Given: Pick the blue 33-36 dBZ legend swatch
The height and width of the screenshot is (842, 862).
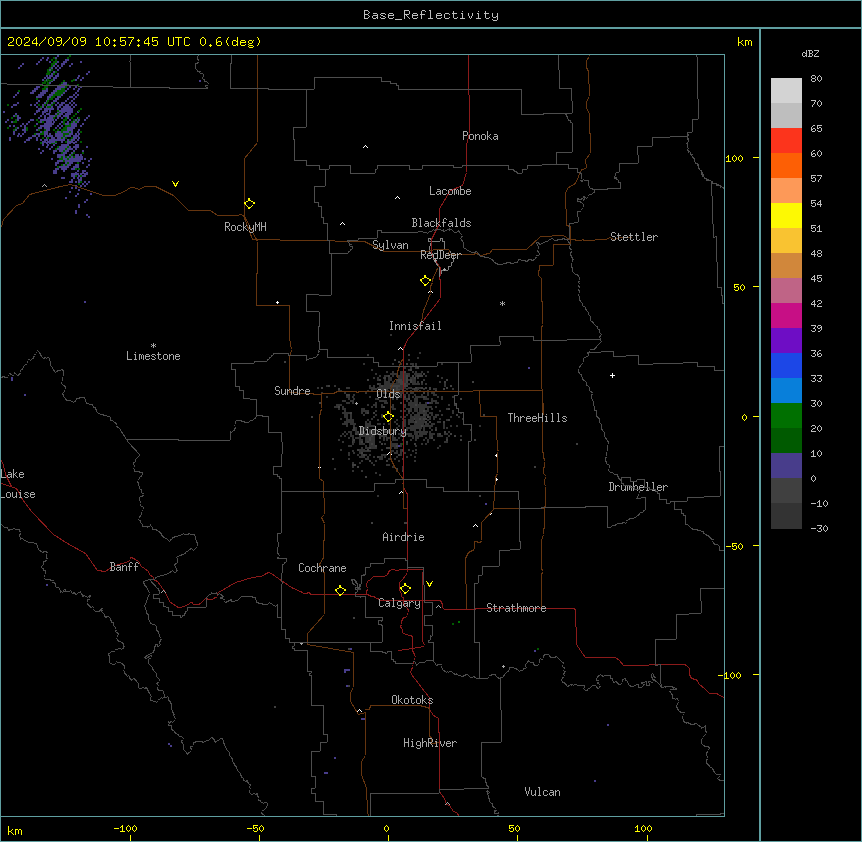Looking at the screenshot, I should pyautogui.click(x=786, y=365).
